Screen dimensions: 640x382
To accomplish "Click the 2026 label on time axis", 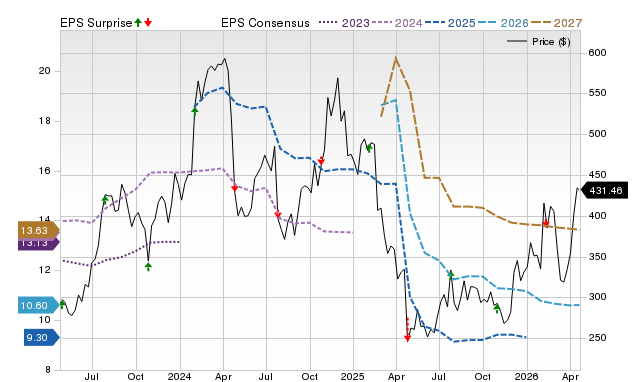I will 527,376.
